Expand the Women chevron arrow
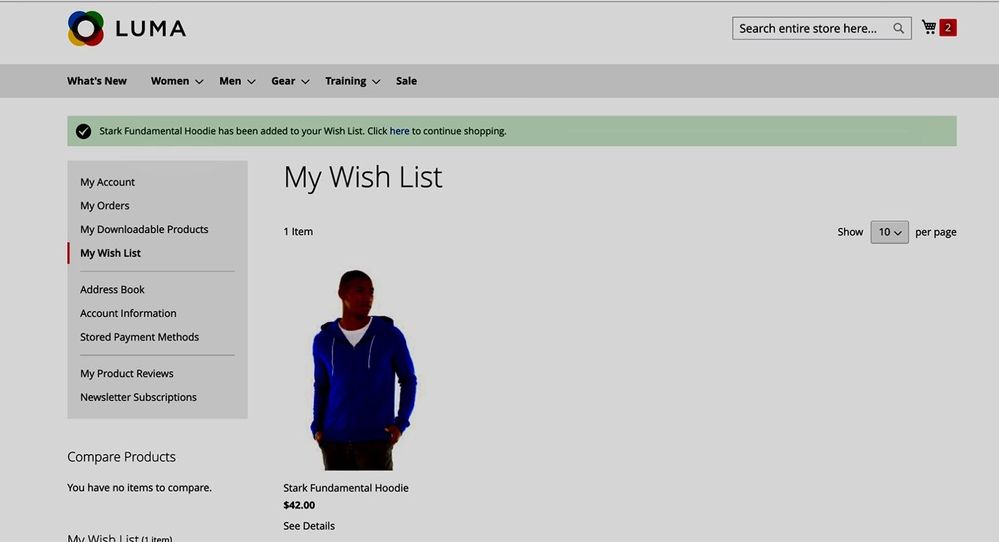 click(199, 82)
